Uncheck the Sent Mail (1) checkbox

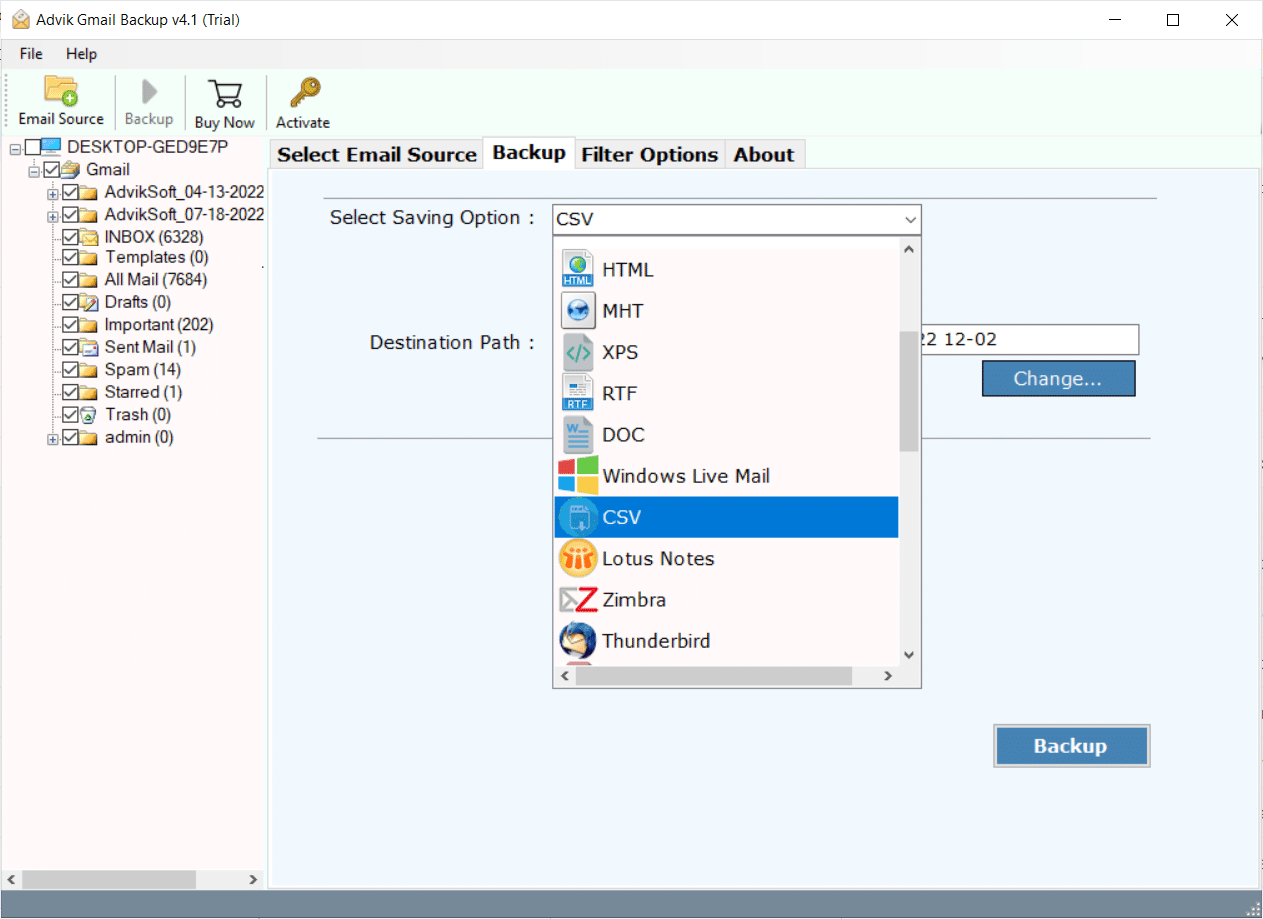point(70,347)
